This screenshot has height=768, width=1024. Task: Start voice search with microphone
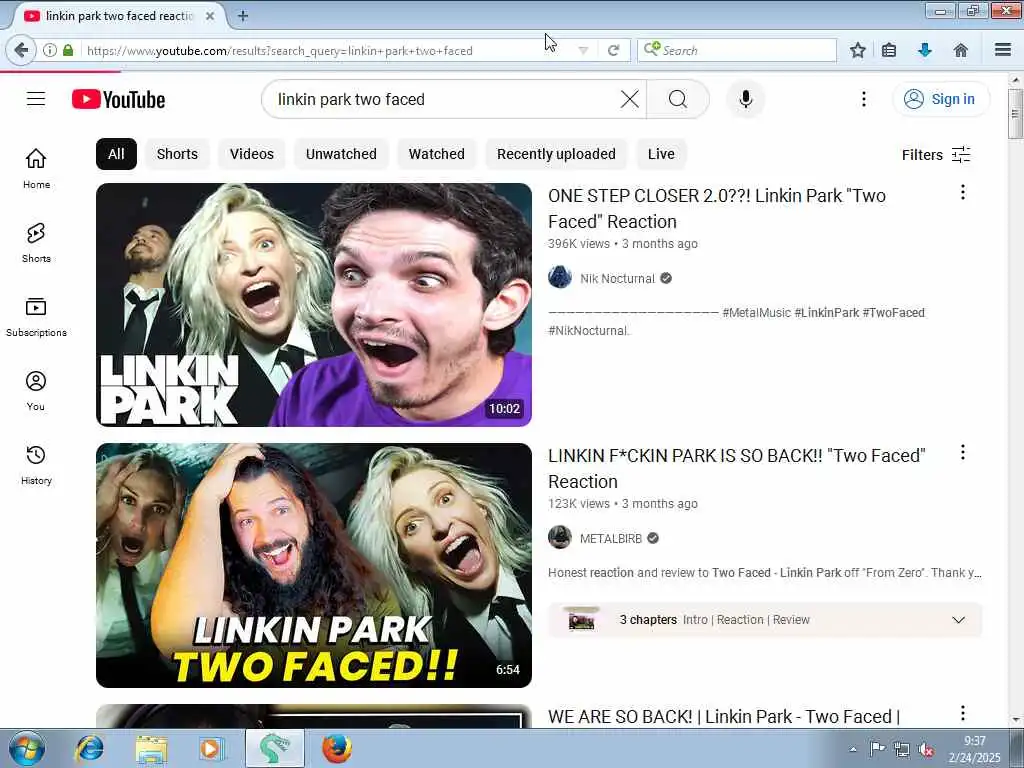pyautogui.click(x=746, y=99)
